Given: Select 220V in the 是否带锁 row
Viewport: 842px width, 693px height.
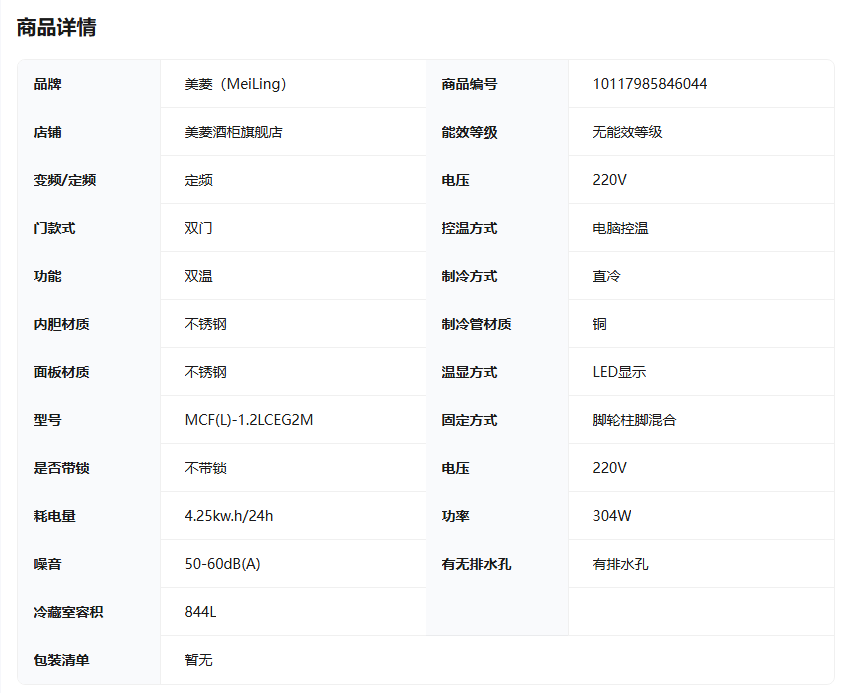Looking at the screenshot, I should point(609,468).
